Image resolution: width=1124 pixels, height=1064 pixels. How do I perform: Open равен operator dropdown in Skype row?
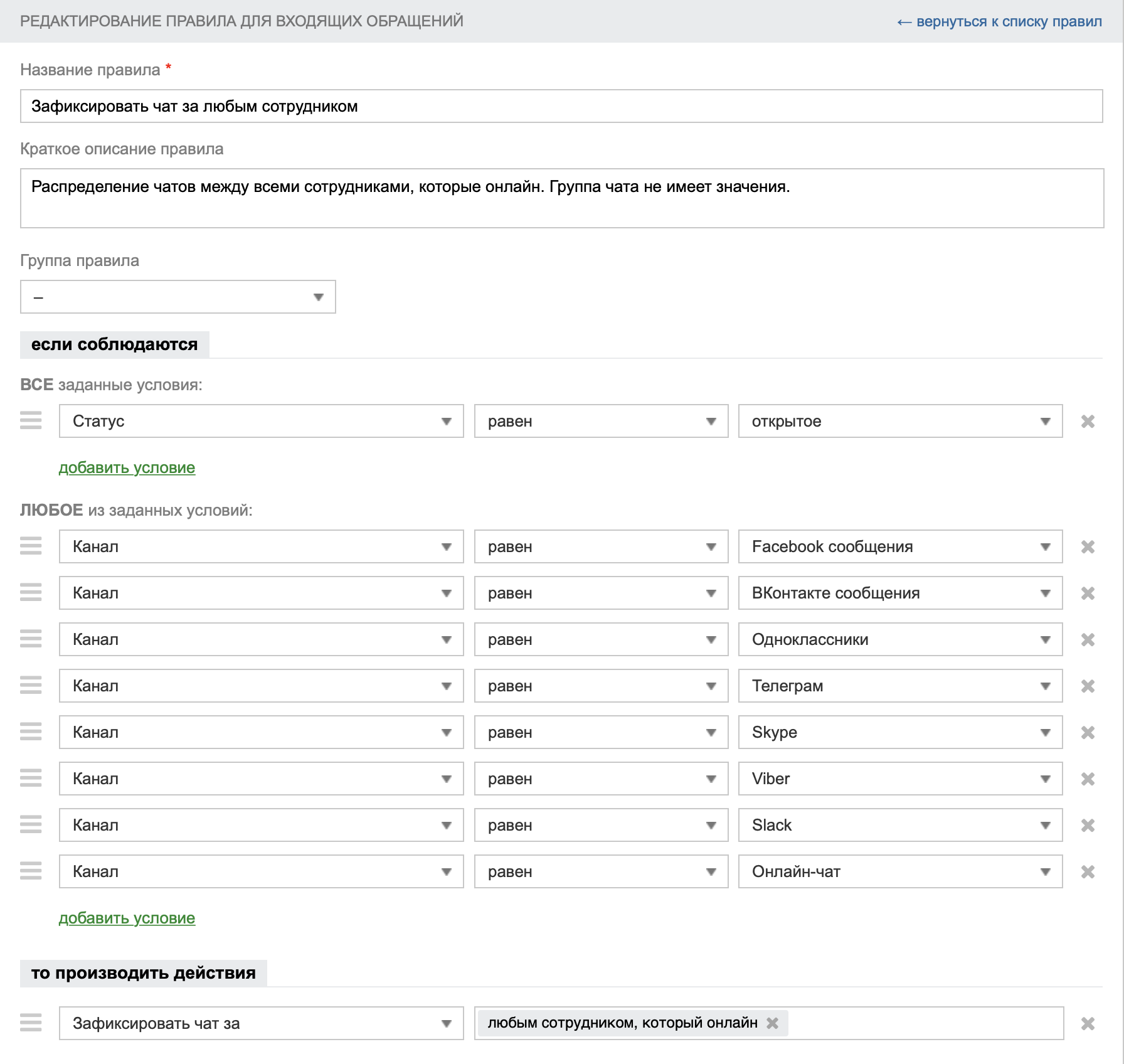click(602, 732)
